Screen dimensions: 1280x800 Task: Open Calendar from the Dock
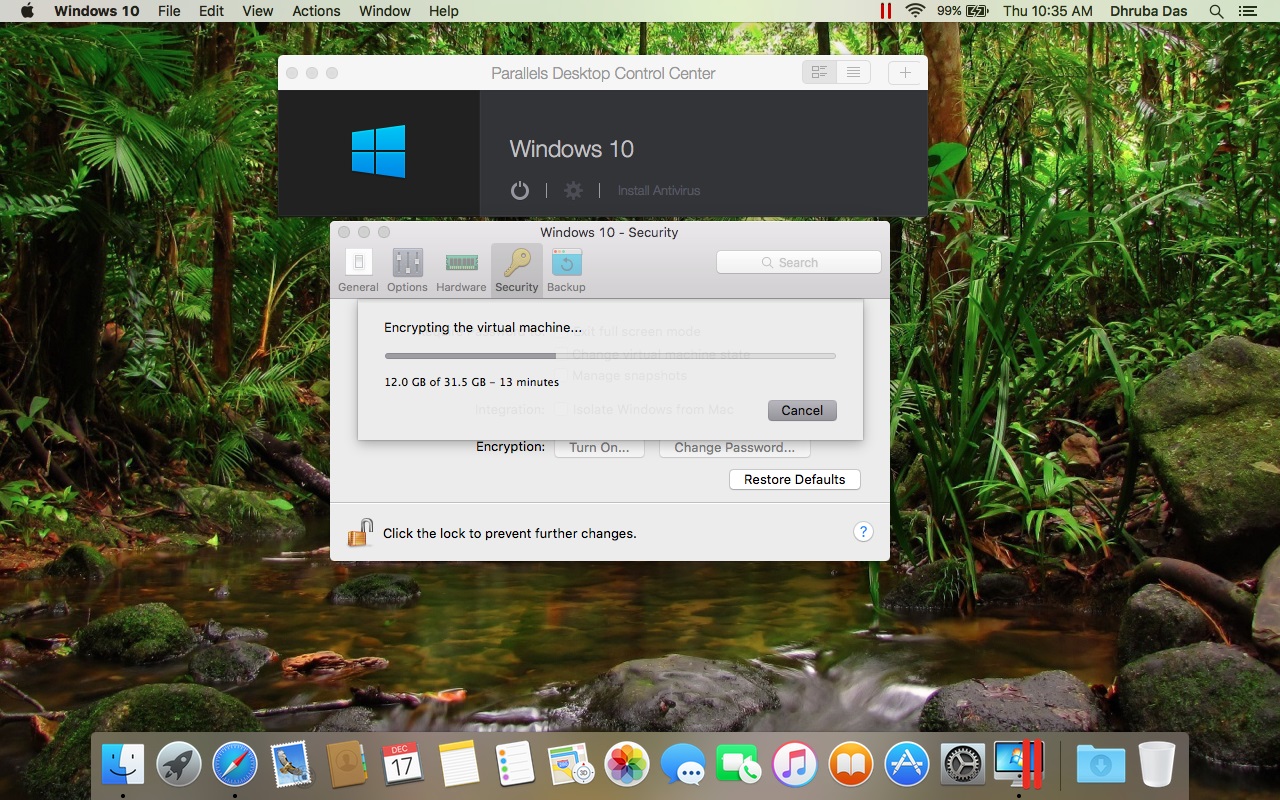pos(403,766)
